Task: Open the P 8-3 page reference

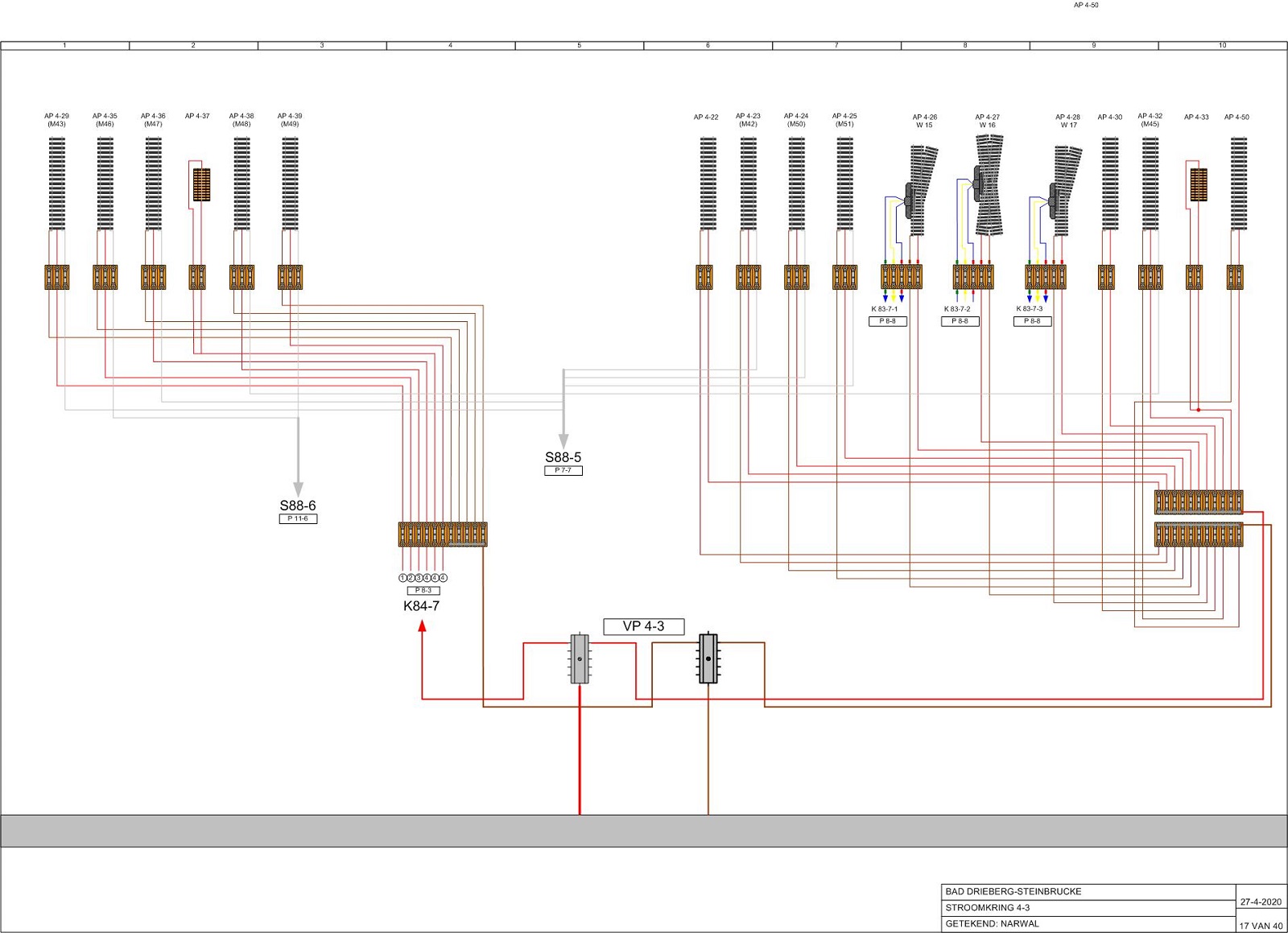Action: coord(423,590)
